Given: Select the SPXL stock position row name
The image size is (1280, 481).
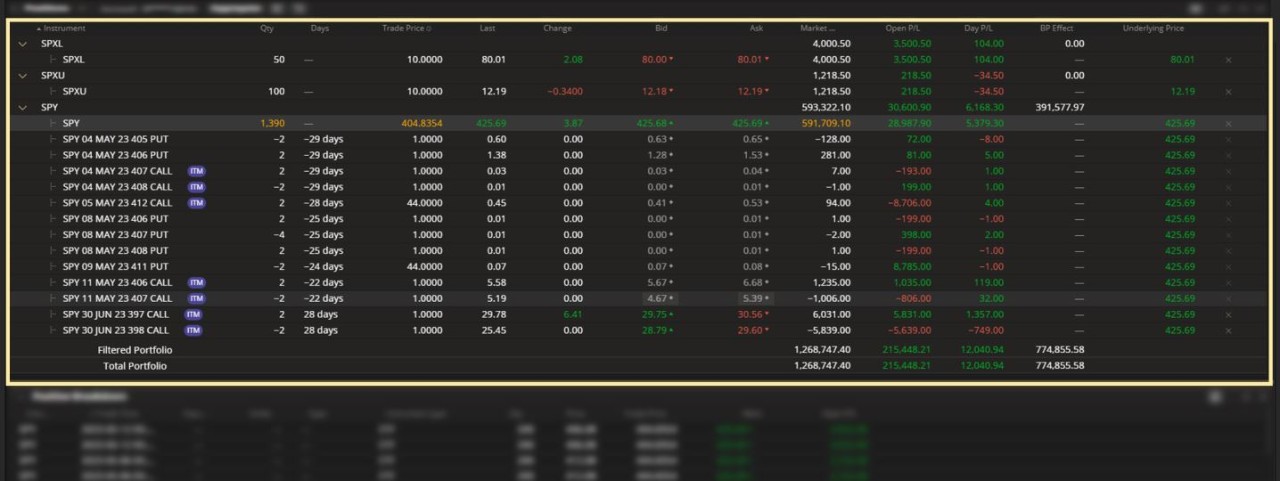Looking at the screenshot, I should tap(74, 60).
